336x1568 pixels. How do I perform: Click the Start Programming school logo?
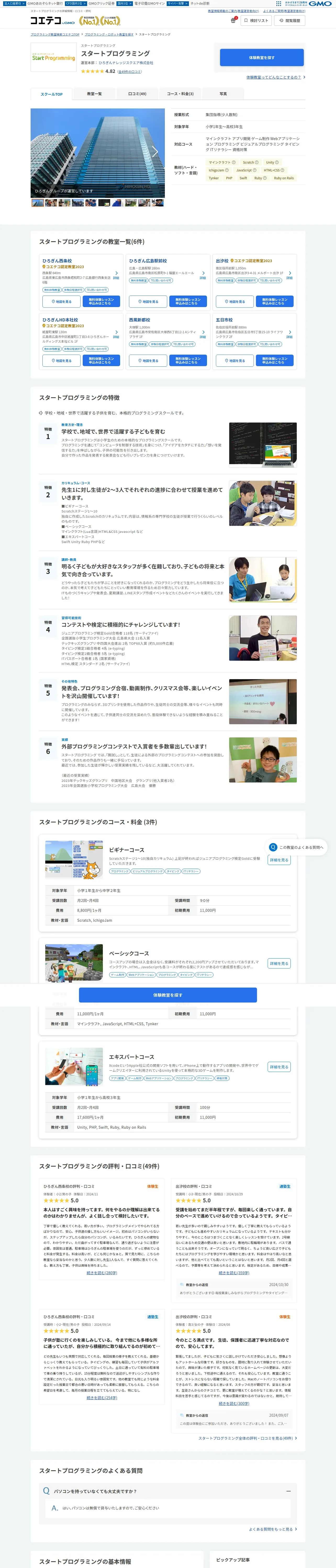click(x=54, y=58)
